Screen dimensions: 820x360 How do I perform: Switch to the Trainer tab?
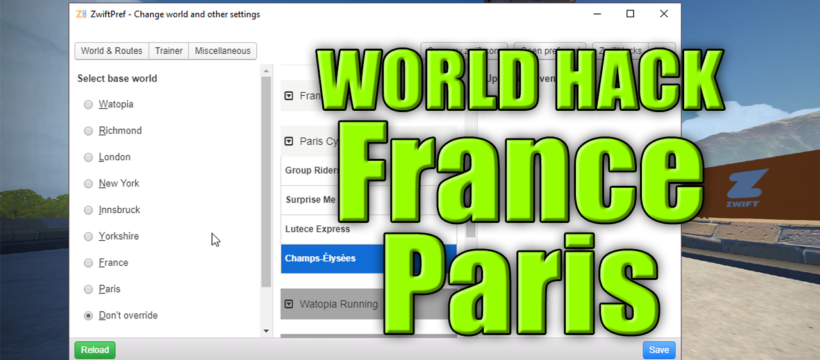pos(169,51)
